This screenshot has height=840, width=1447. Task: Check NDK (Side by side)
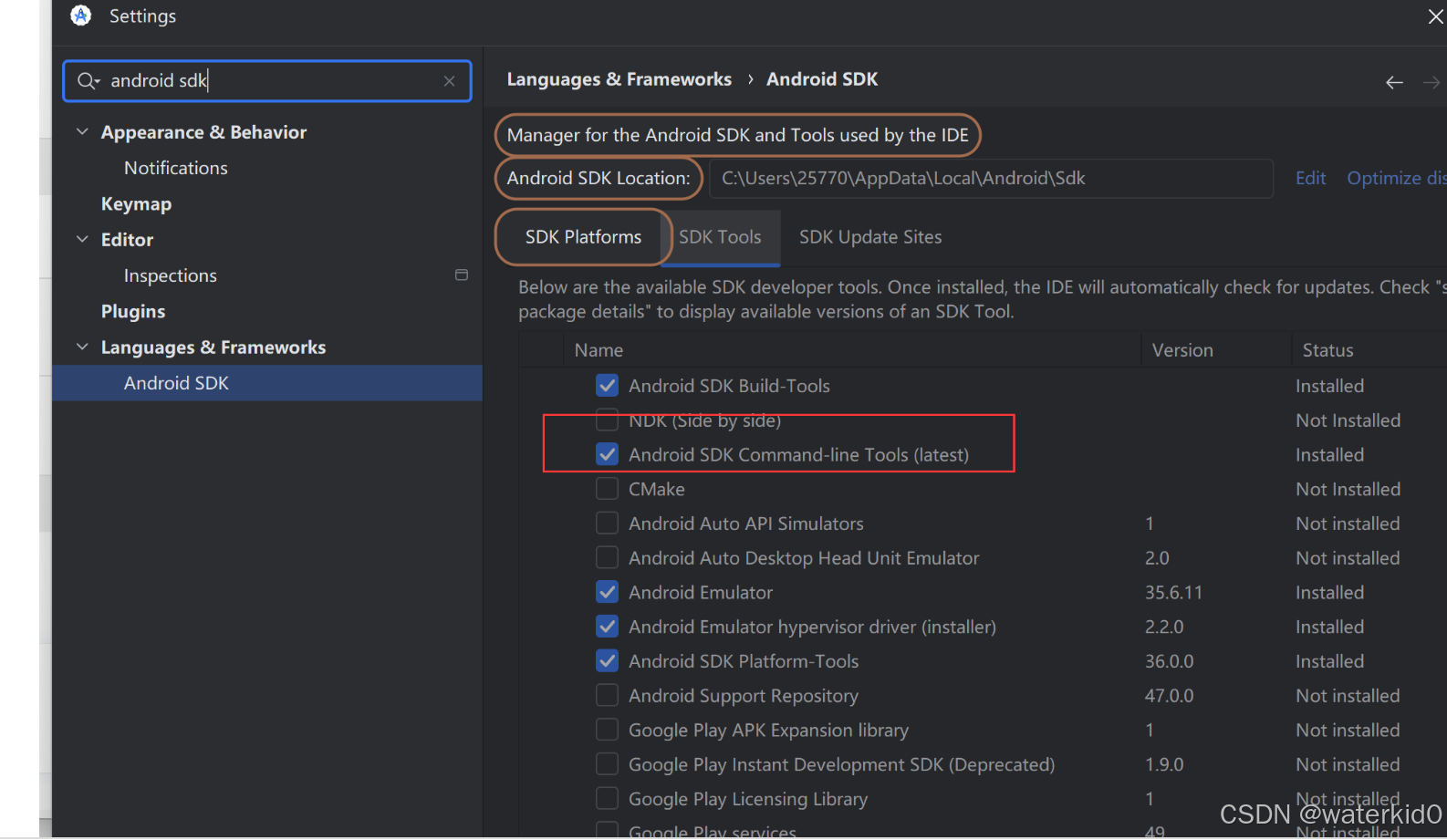pyautogui.click(x=607, y=420)
